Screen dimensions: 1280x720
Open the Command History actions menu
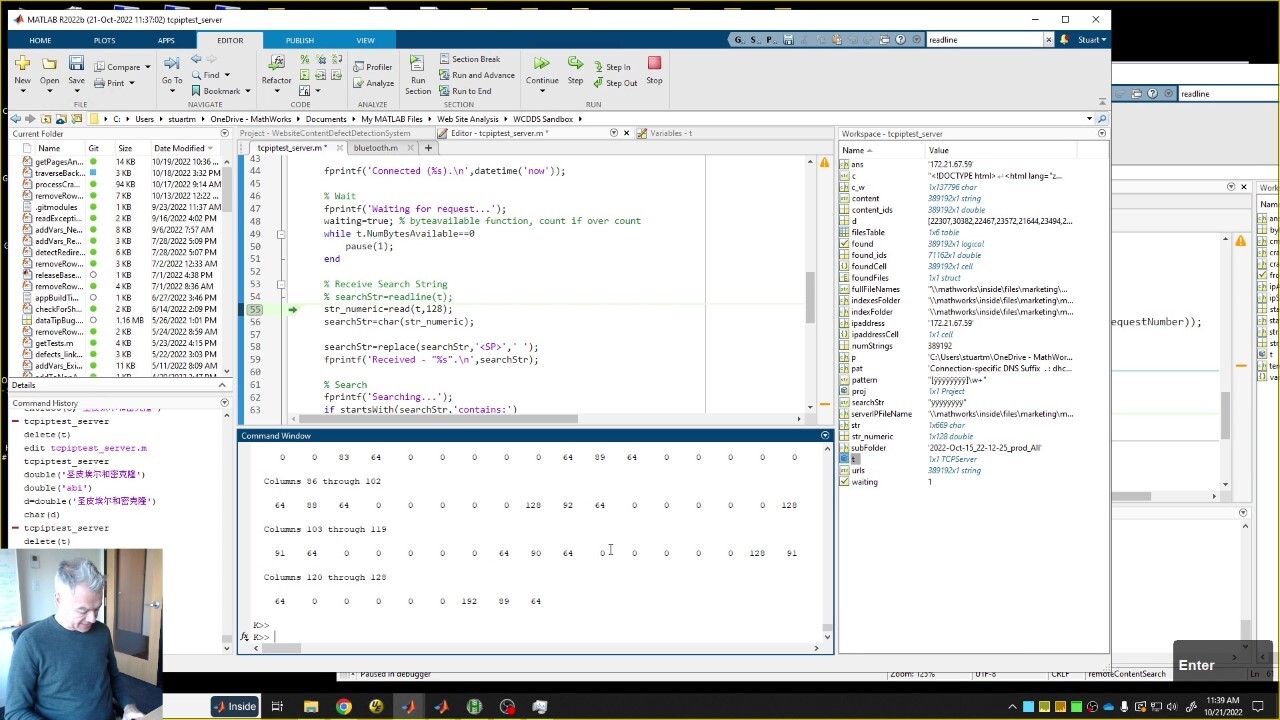point(224,402)
